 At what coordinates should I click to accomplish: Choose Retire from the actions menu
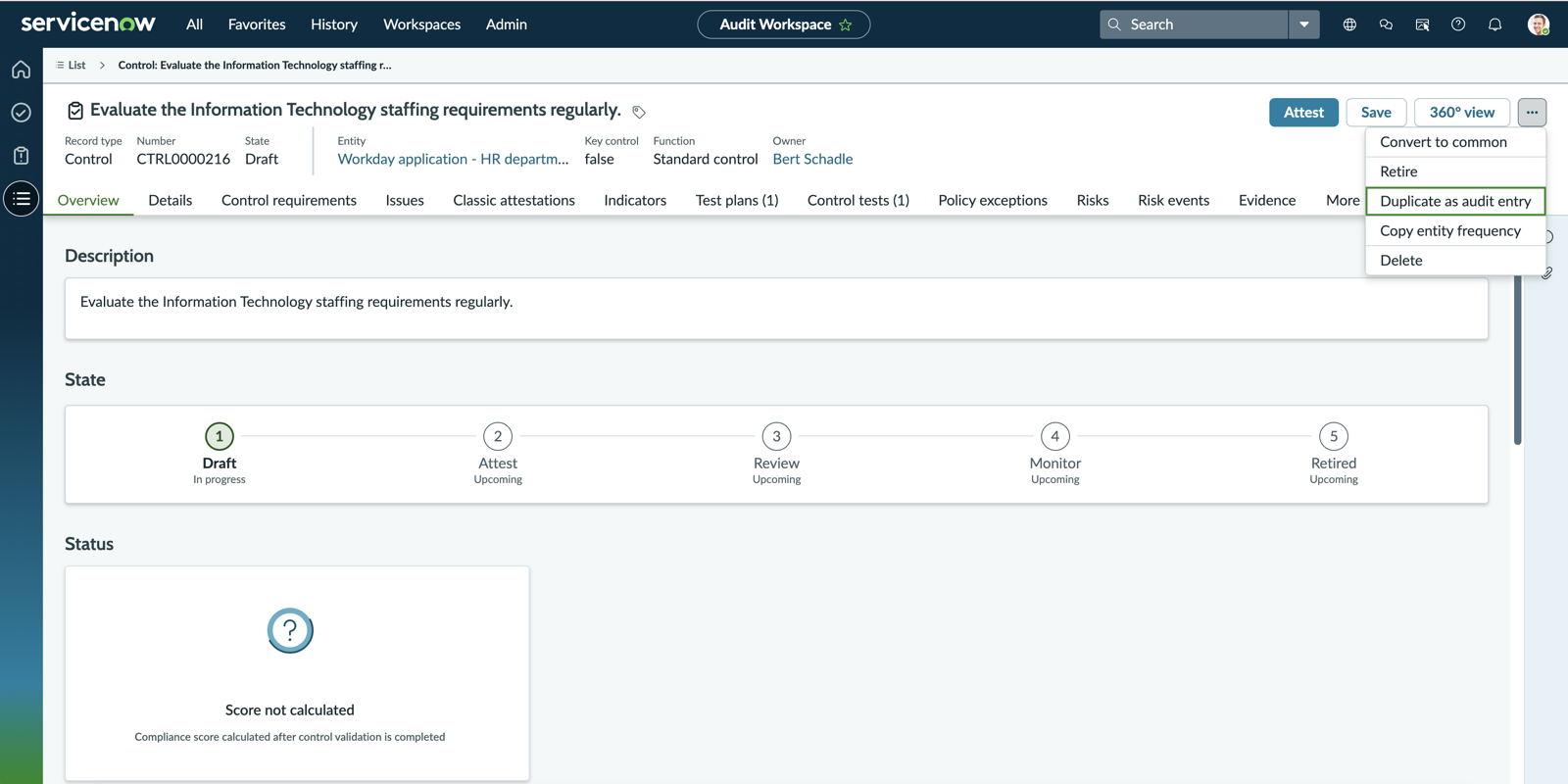click(1455, 171)
